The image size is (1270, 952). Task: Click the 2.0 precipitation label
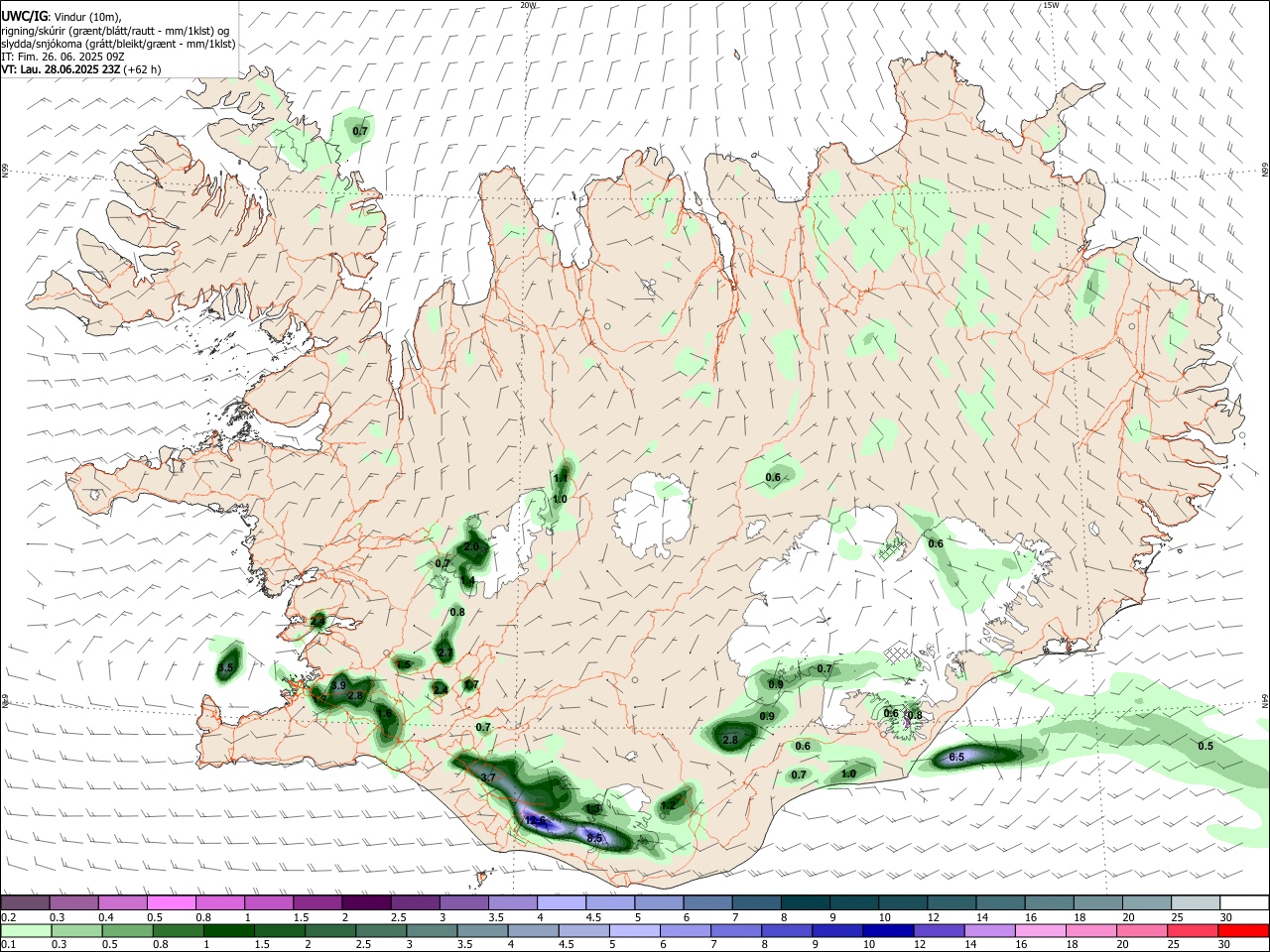pos(471,546)
